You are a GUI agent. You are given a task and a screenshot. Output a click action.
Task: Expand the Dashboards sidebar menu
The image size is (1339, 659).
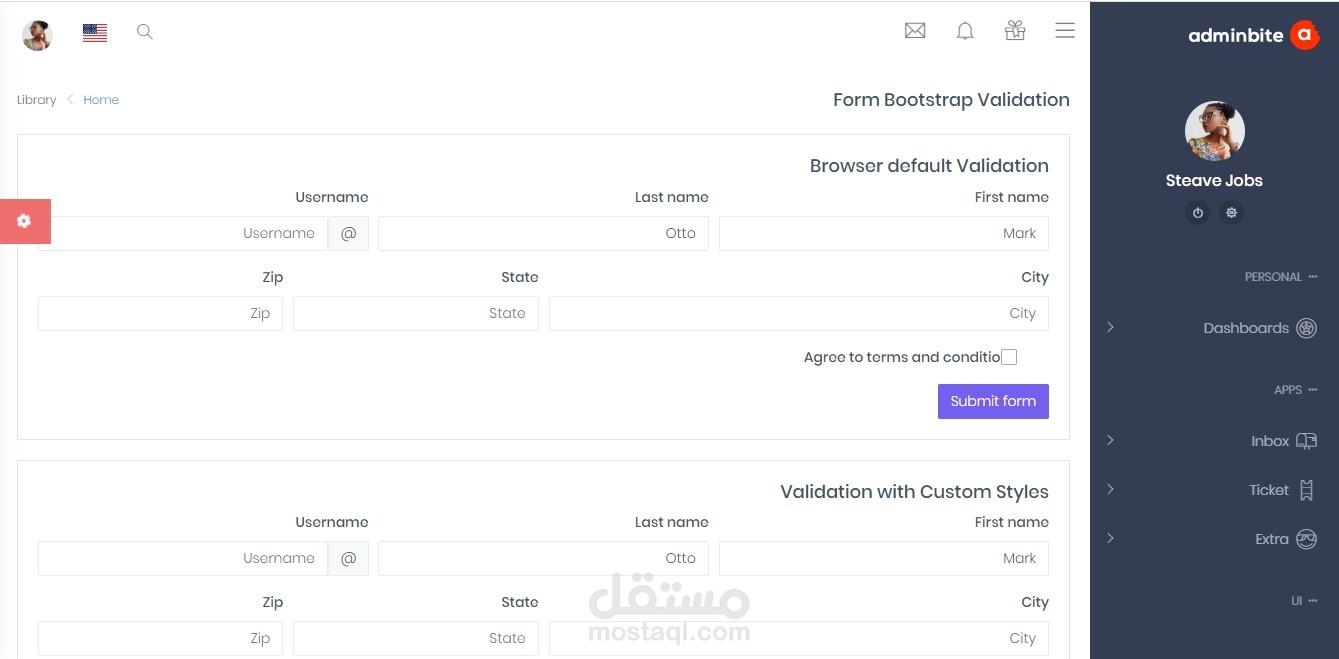[x=1246, y=328]
